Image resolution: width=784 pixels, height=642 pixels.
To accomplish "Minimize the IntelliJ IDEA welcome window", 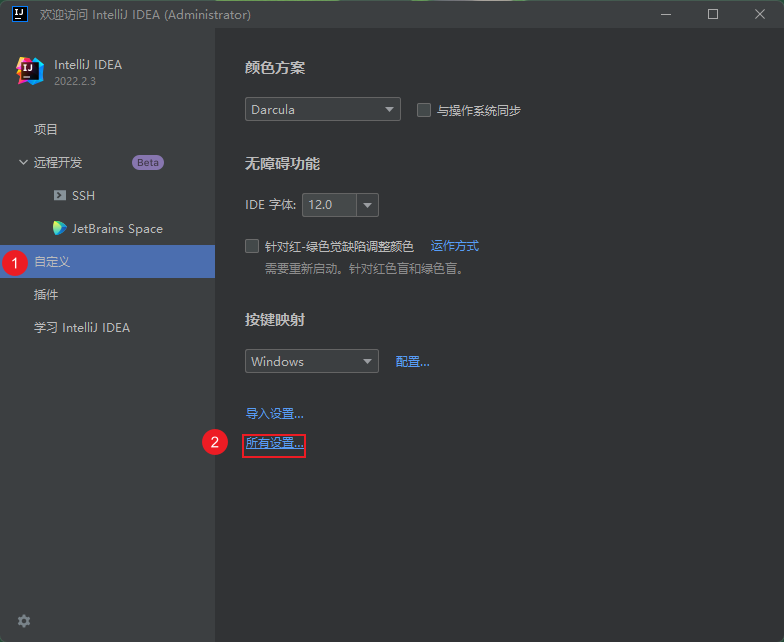I will click(666, 14).
